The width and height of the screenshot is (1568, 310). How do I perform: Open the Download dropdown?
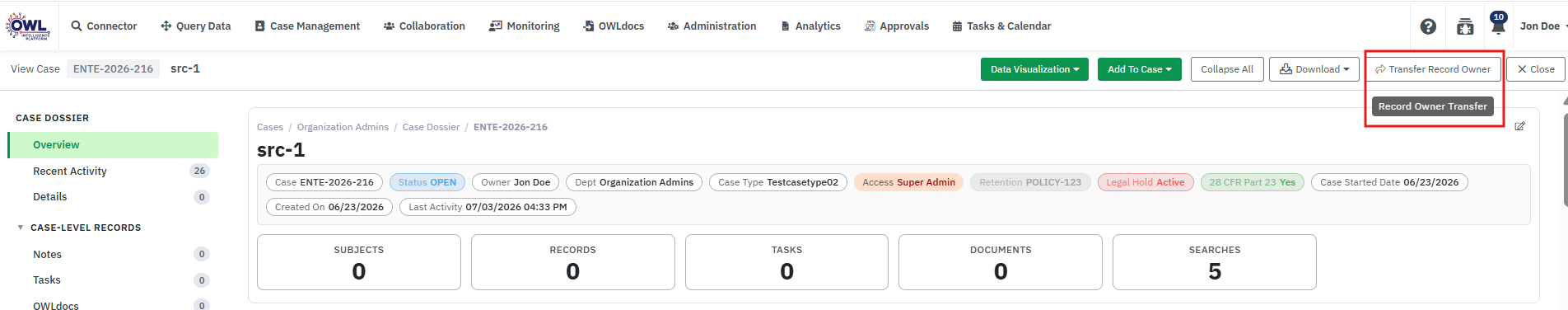pyautogui.click(x=1314, y=69)
